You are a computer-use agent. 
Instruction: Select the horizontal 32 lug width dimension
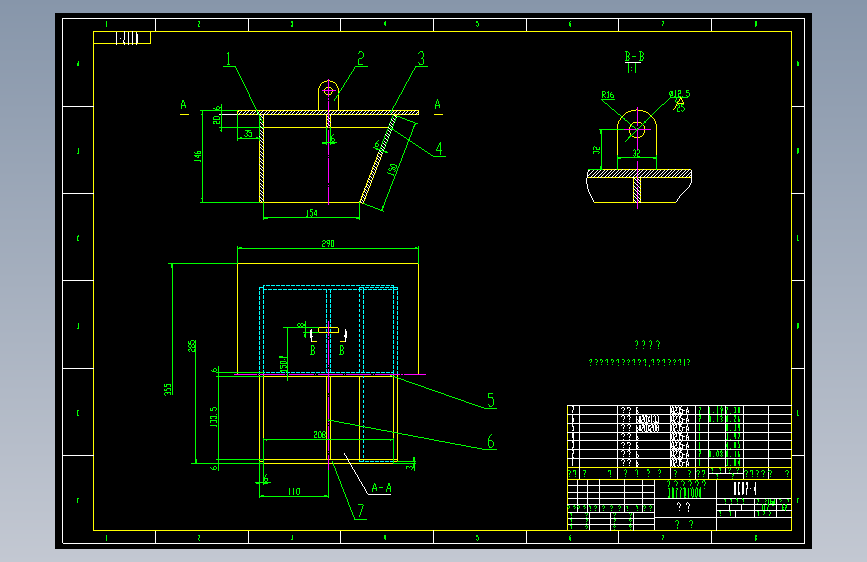pos(636,153)
